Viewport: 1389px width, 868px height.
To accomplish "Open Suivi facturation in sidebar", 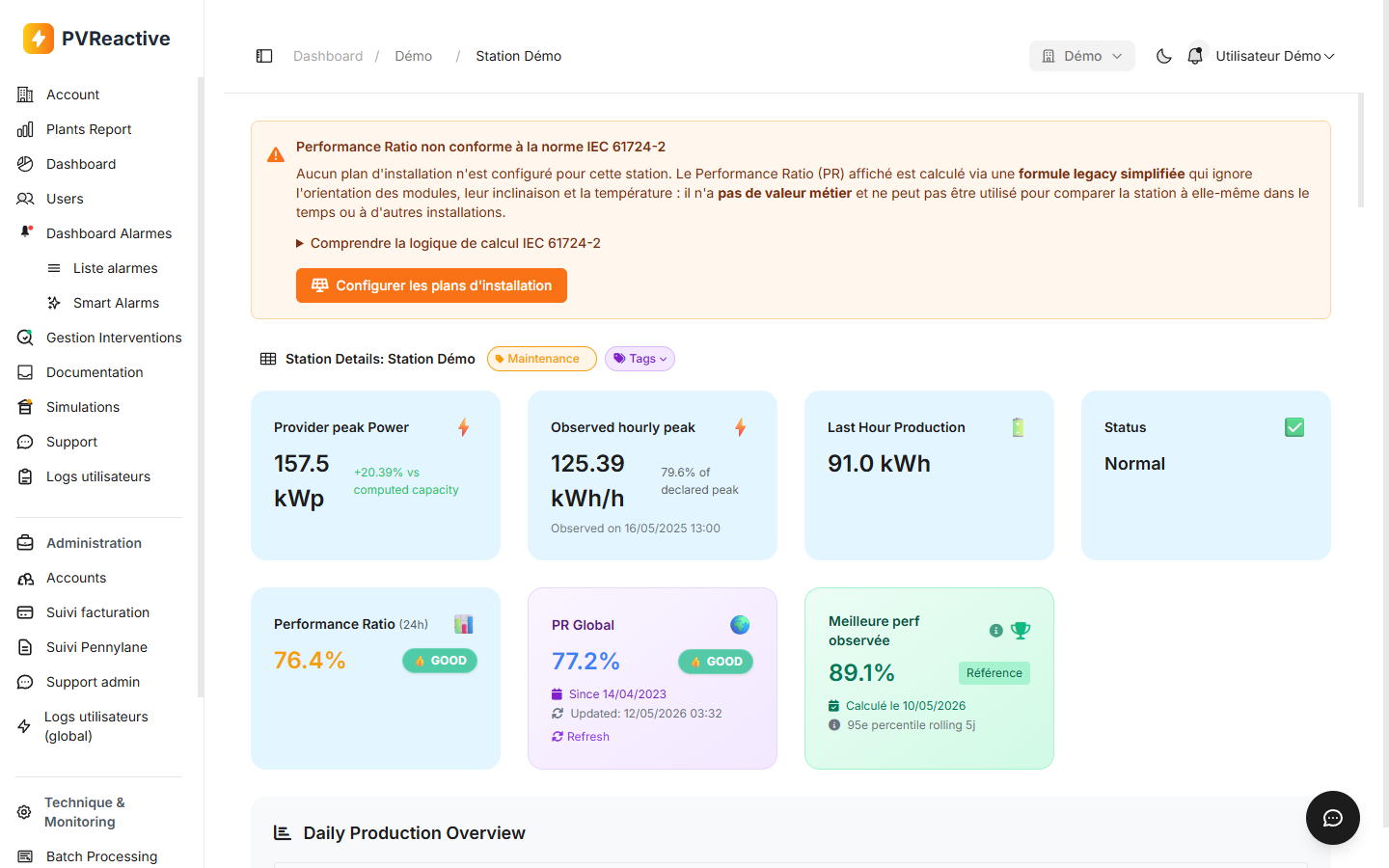I will 97,612.
